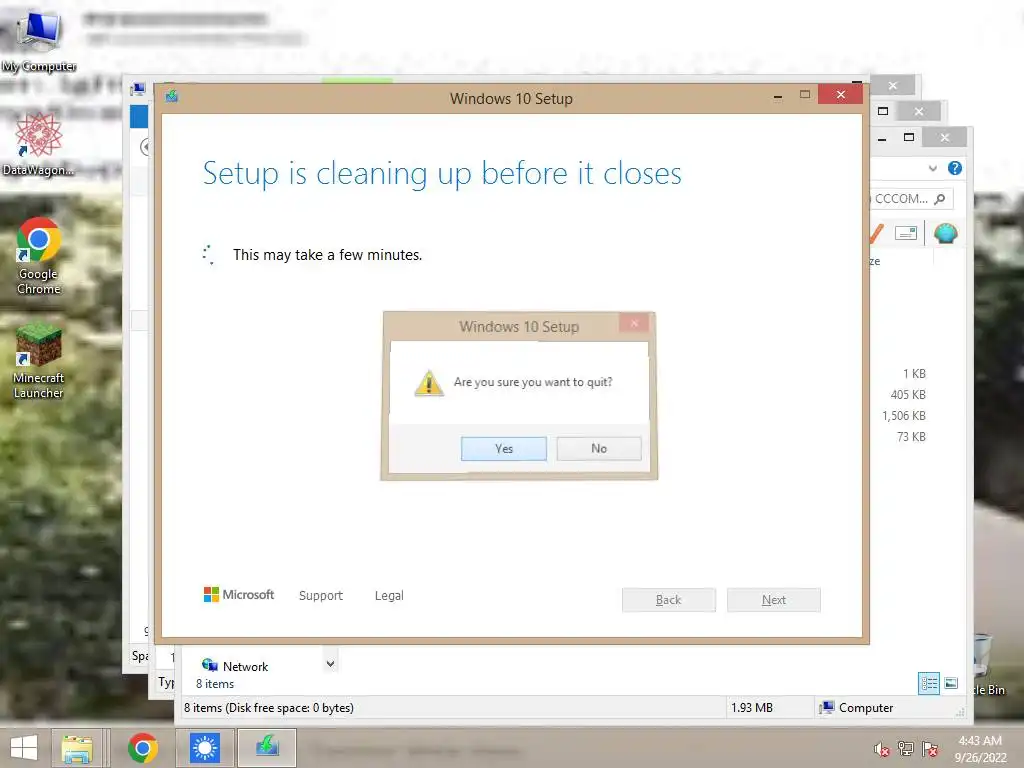Expand the dropdown arrow beside Network
This screenshot has height=768, width=1024.
330,664
